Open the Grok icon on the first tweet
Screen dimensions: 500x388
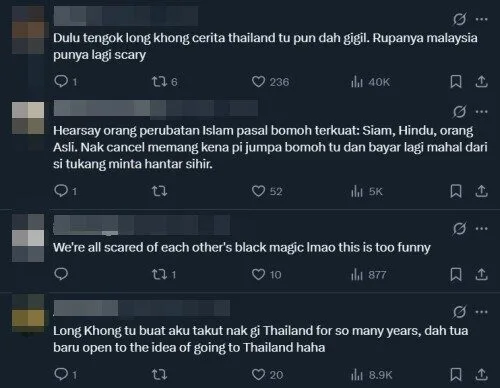(x=459, y=19)
